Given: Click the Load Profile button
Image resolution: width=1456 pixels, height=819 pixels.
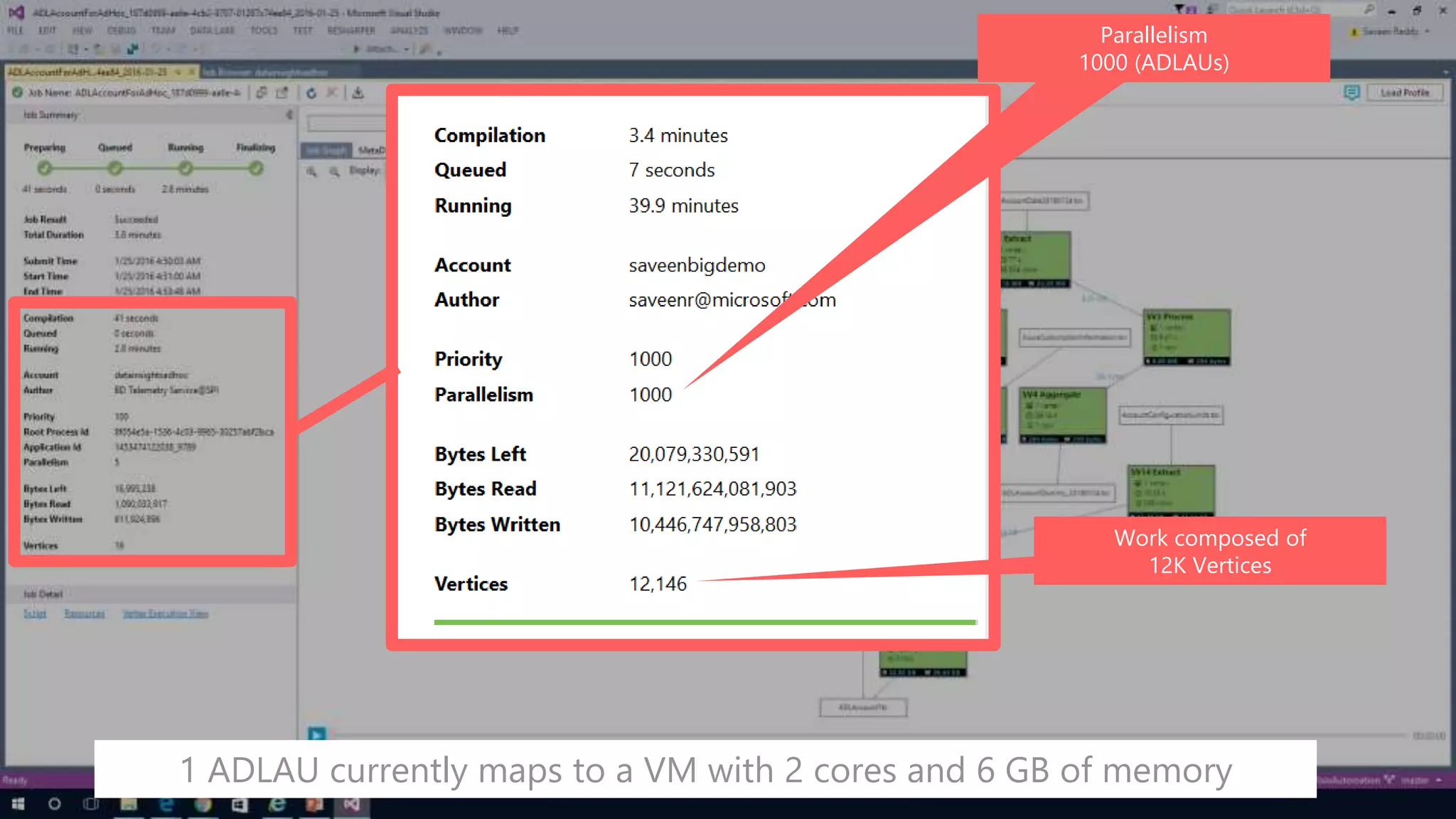Looking at the screenshot, I should click(x=1404, y=93).
